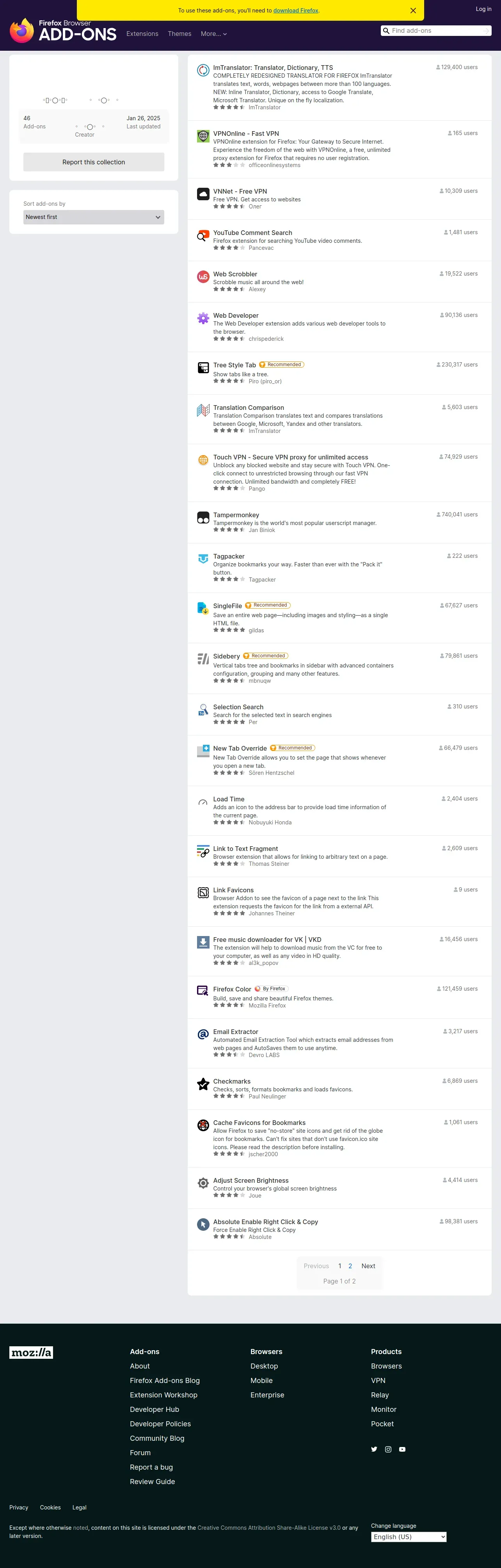Open Review Guide footer link

[x=152, y=1482]
